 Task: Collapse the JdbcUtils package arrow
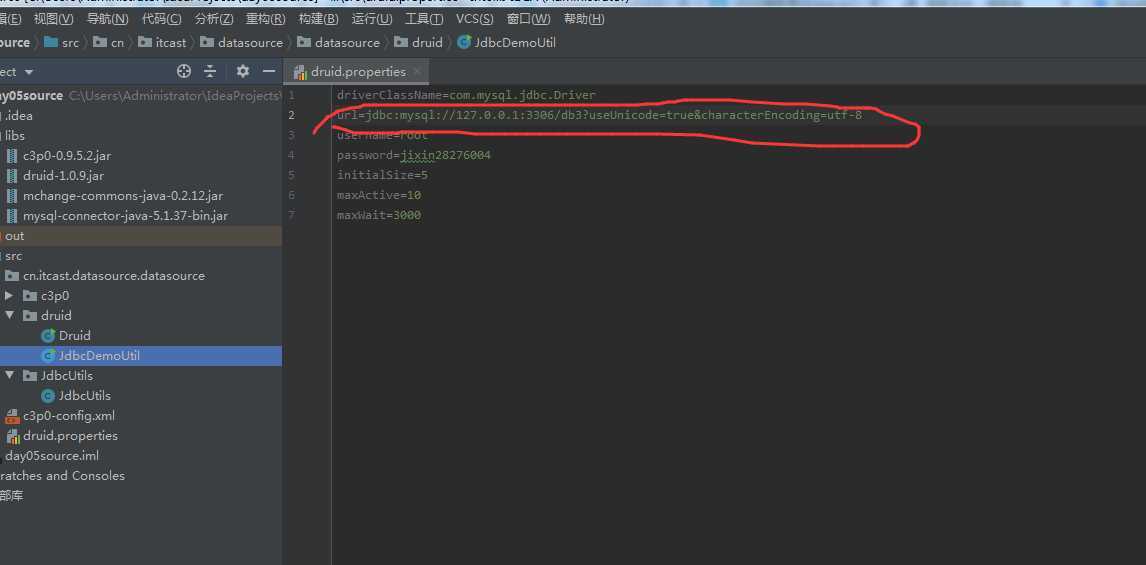pos(9,376)
